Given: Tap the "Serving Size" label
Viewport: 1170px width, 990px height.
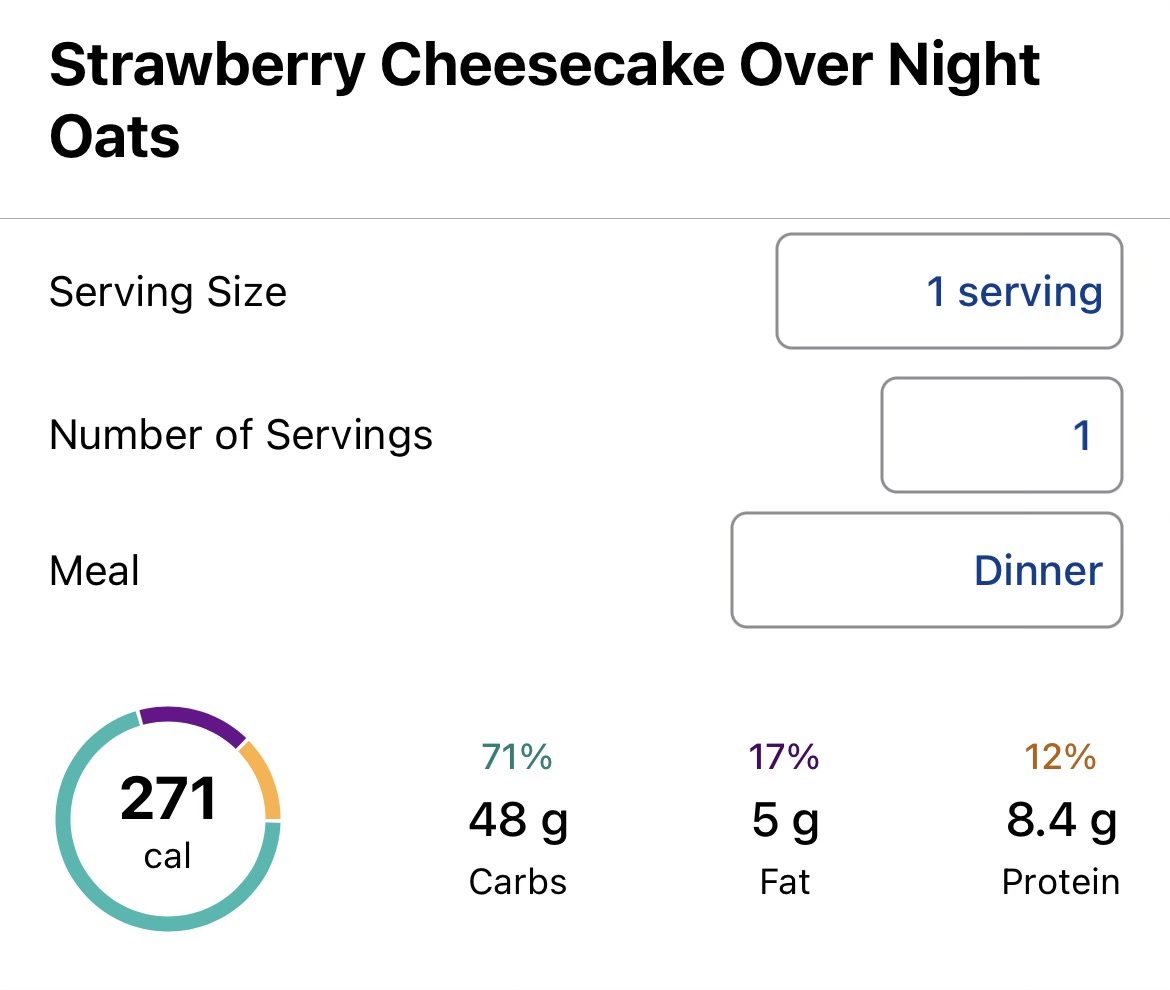Looking at the screenshot, I should pos(168,292).
